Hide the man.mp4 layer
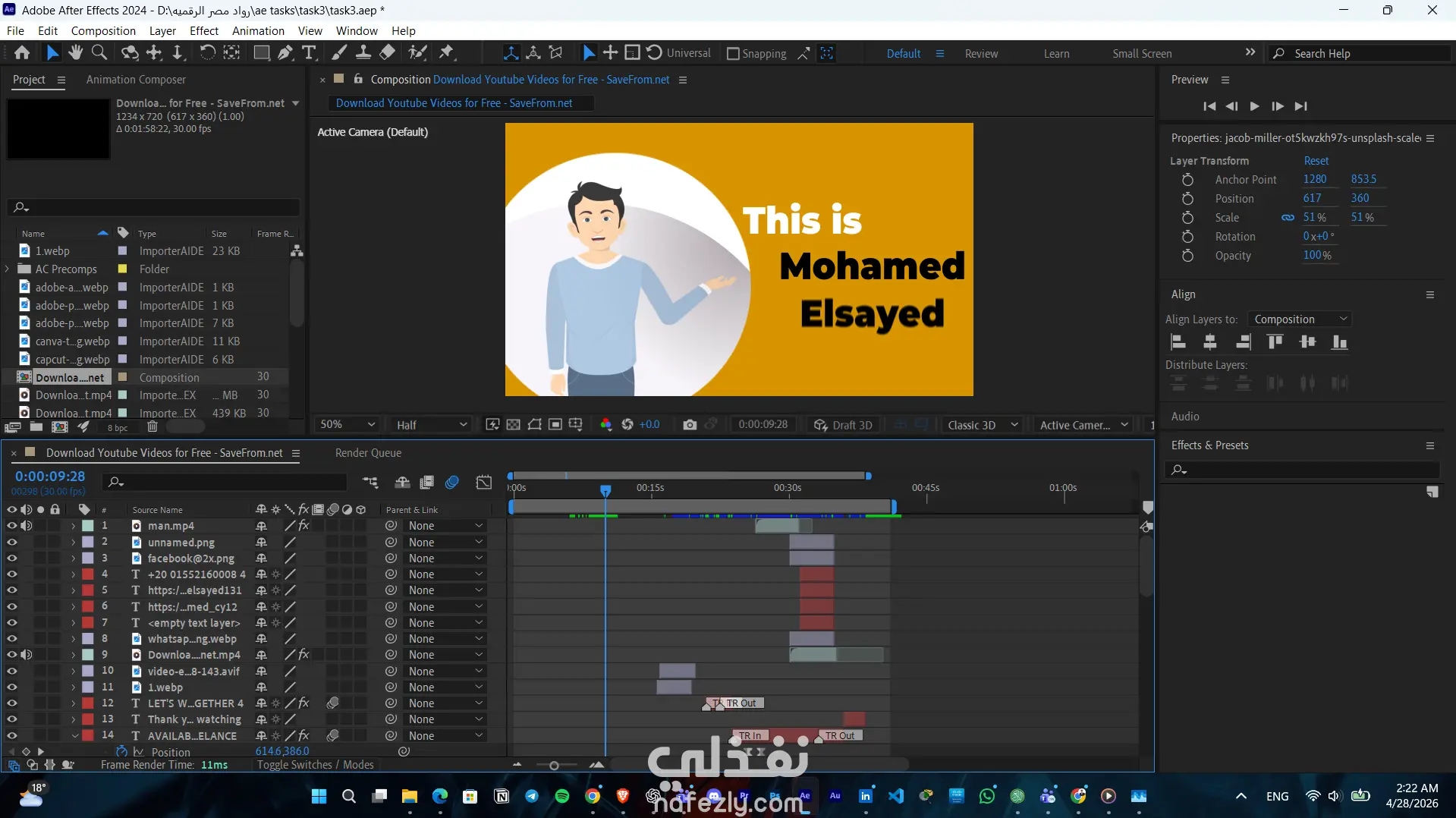Viewport: 1456px width, 818px height. 11,526
